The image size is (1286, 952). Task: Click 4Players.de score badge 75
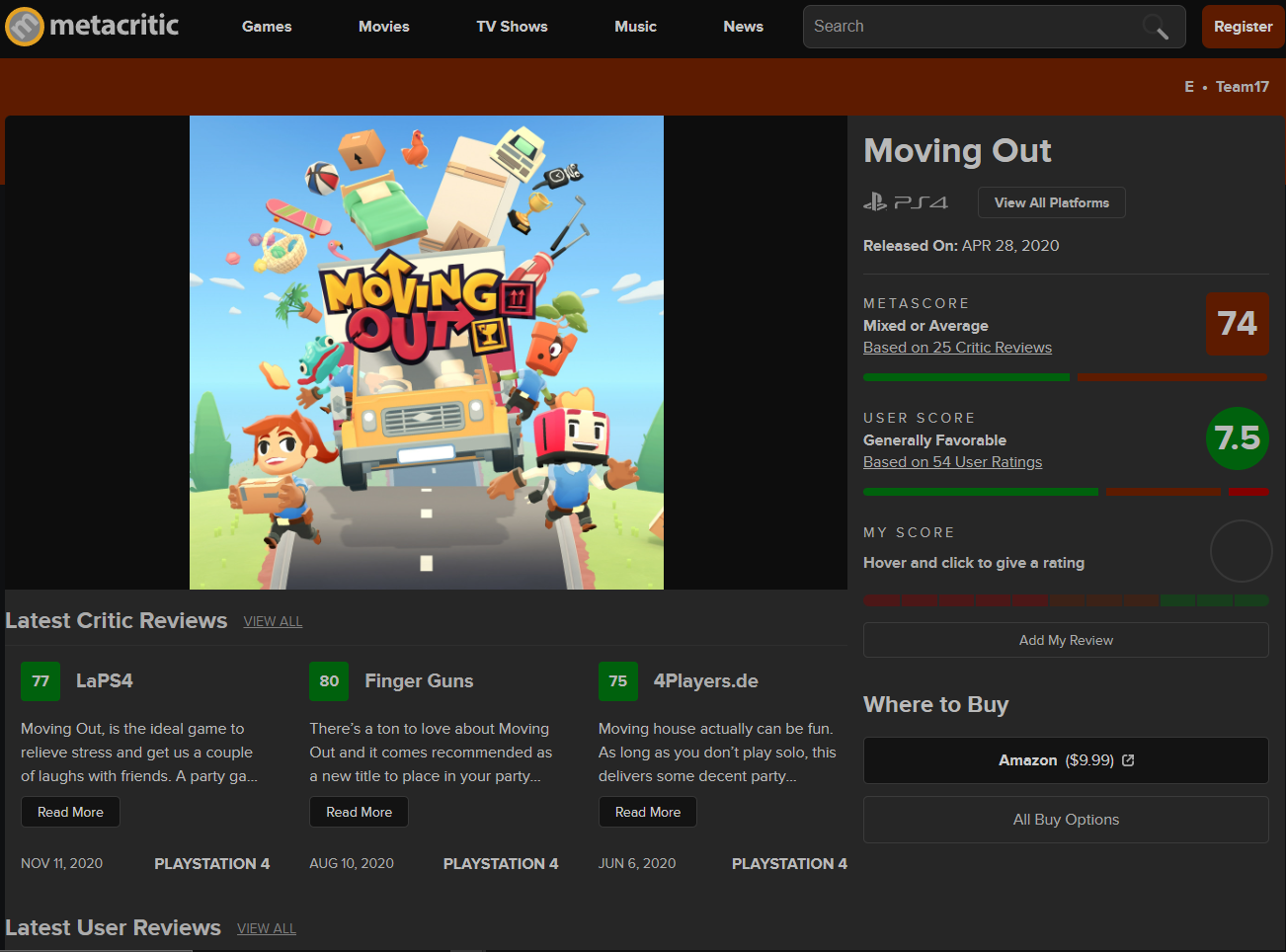tap(618, 681)
